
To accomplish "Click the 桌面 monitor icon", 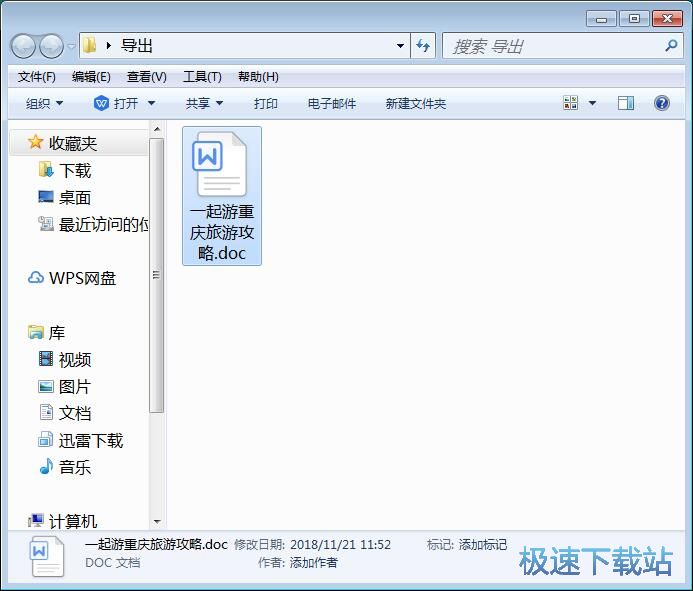I will tap(46, 197).
